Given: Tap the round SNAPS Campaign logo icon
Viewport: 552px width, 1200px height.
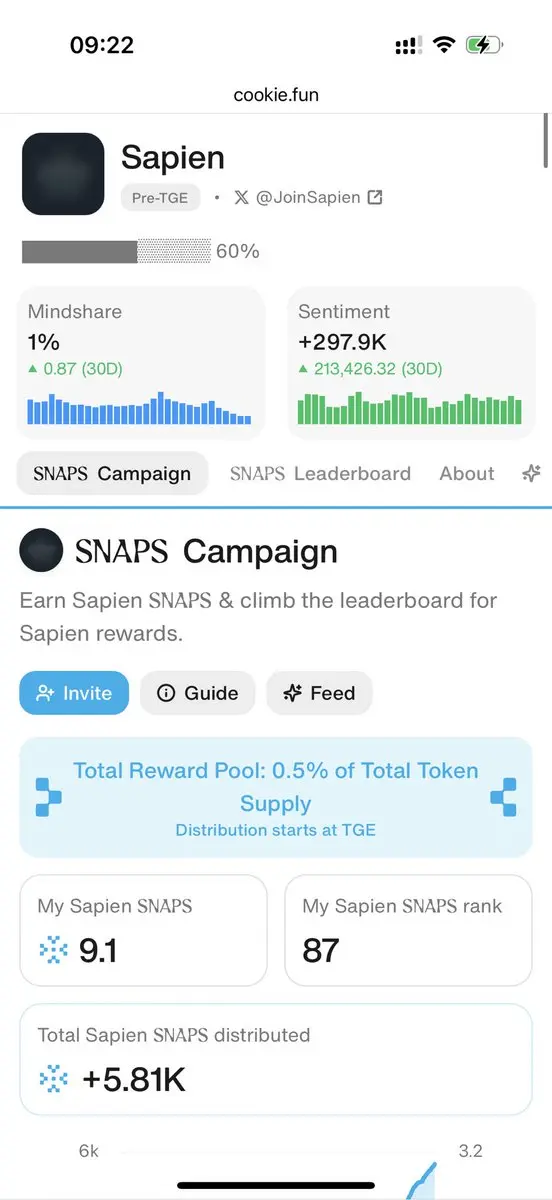Looking at the screenshot, I should 41,551.
